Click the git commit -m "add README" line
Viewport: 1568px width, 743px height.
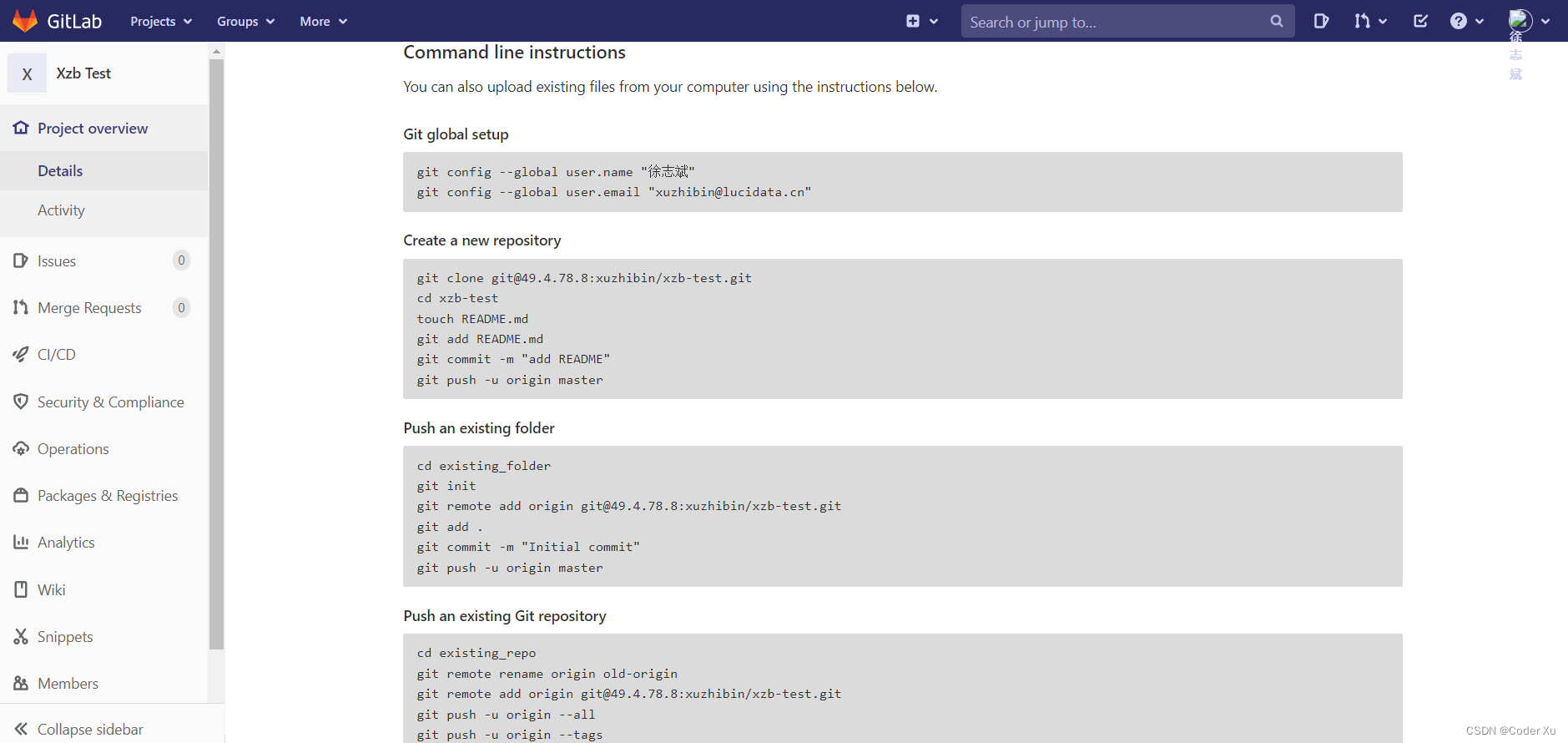513,359
